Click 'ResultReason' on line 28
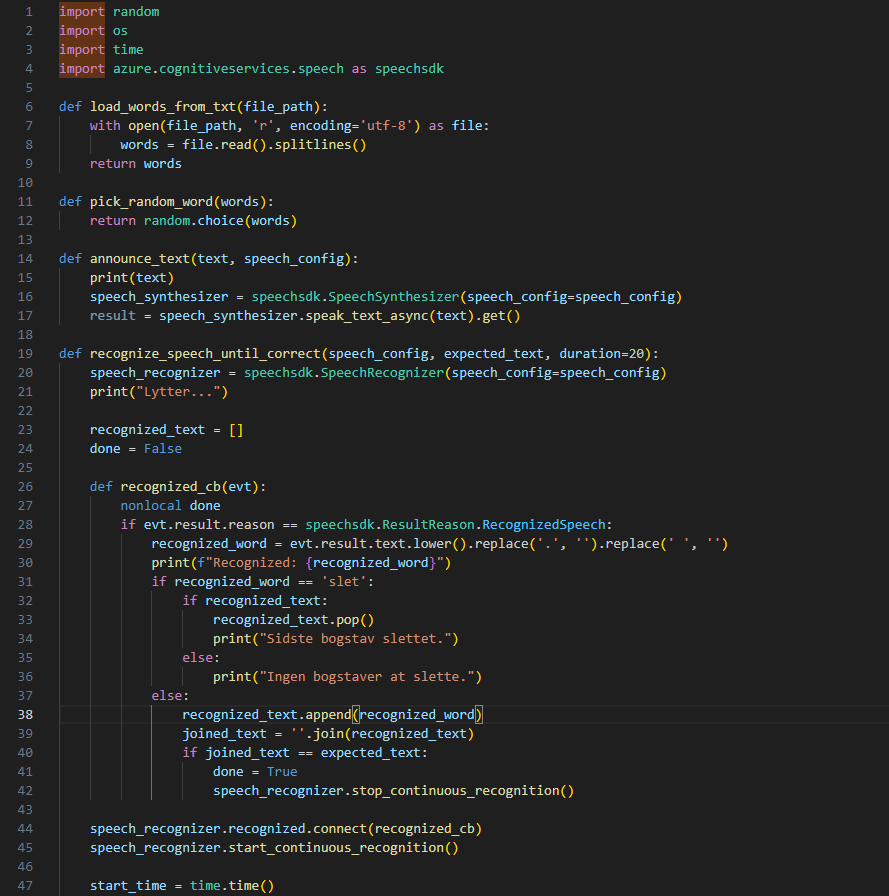This screenshot has width=889, height=896. tap(429, 525)
